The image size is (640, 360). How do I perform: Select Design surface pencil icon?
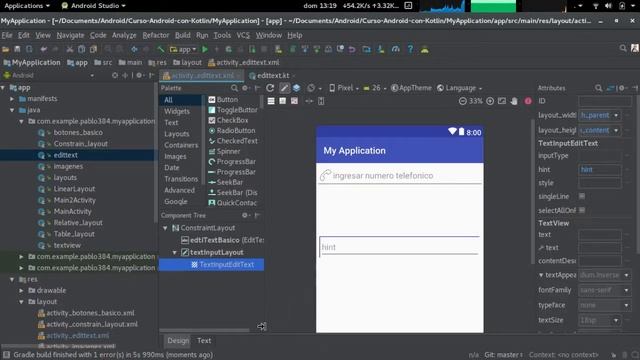tap(284, 88)
